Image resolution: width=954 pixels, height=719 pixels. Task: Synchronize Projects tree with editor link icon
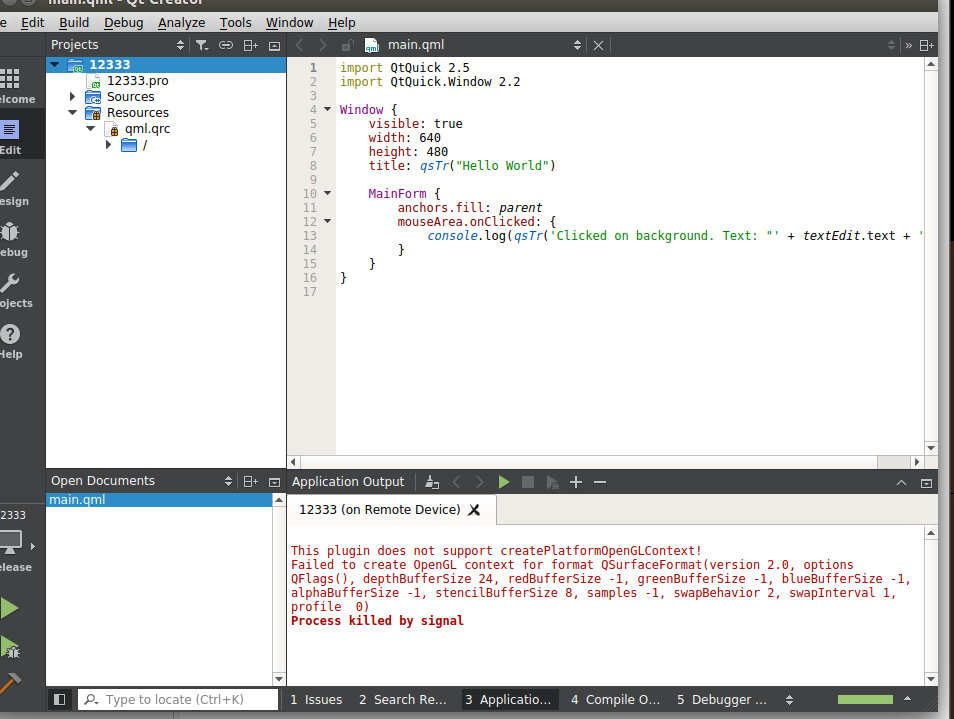click(x=226, y=45)
